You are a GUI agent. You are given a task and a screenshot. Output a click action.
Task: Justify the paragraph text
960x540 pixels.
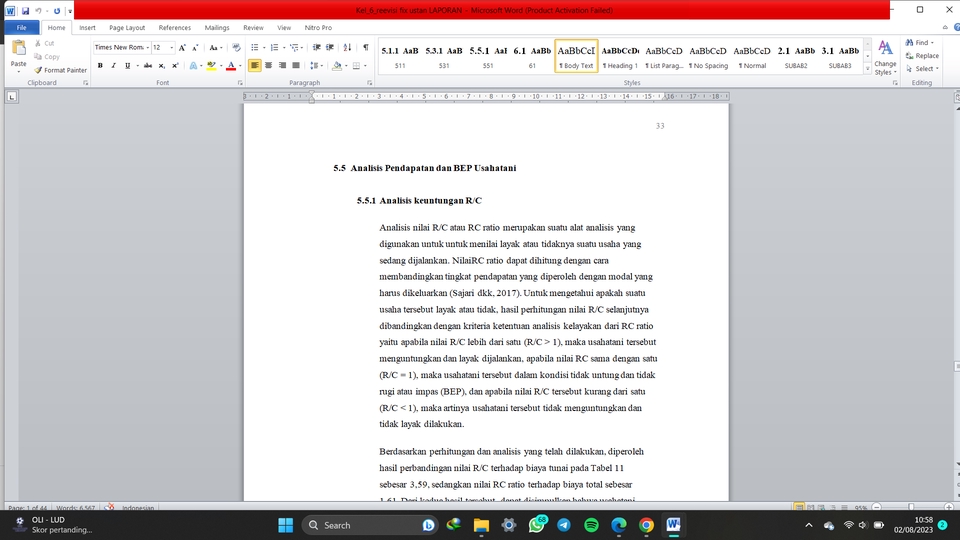coord(296,66)
